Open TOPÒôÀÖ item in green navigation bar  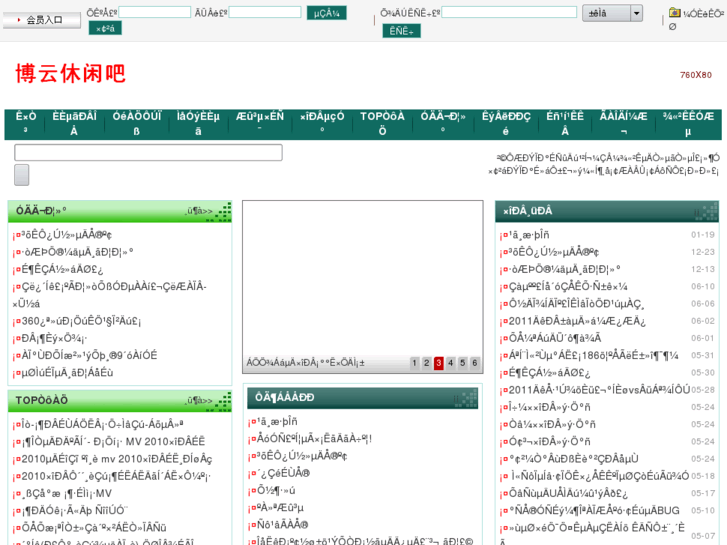[x=383, y=123]
